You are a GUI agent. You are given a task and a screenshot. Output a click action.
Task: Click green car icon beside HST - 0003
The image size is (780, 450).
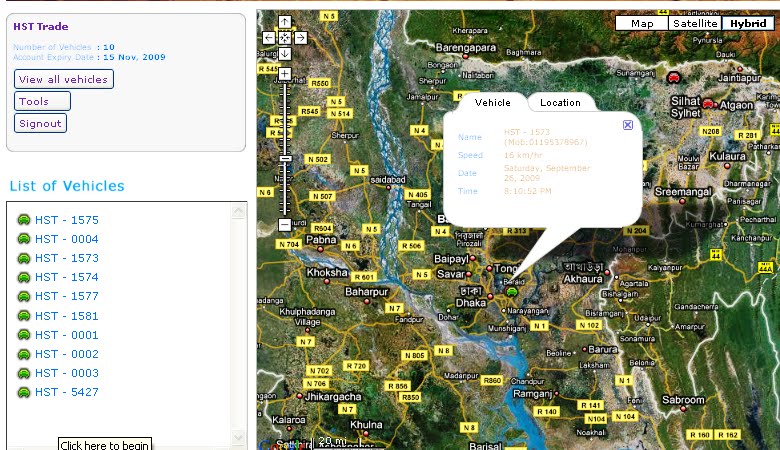click(24, 373)
